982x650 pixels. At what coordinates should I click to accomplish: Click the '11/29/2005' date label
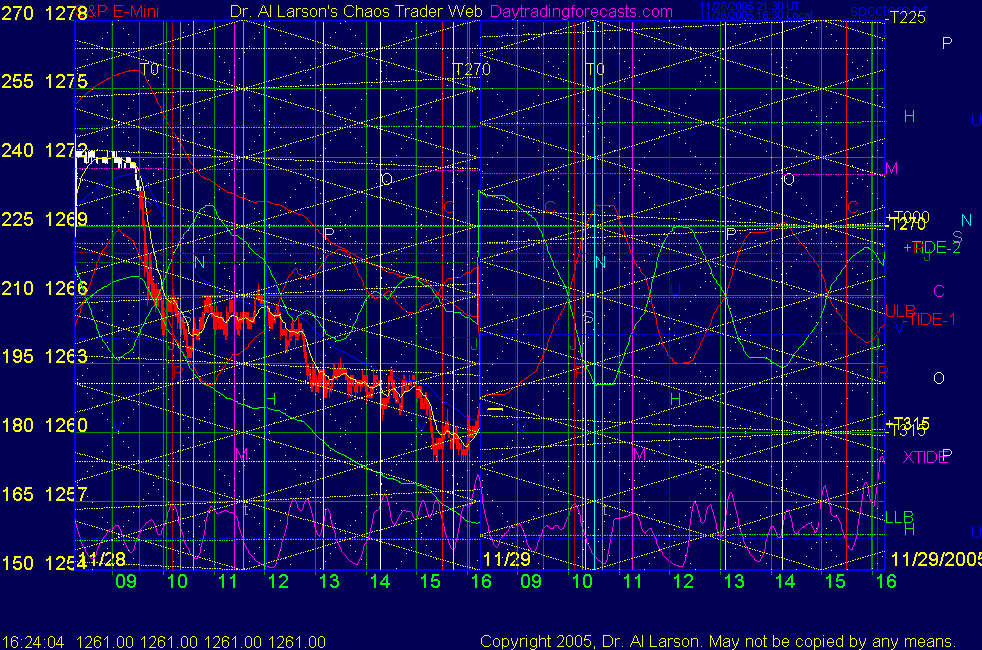tap(936, 559)
